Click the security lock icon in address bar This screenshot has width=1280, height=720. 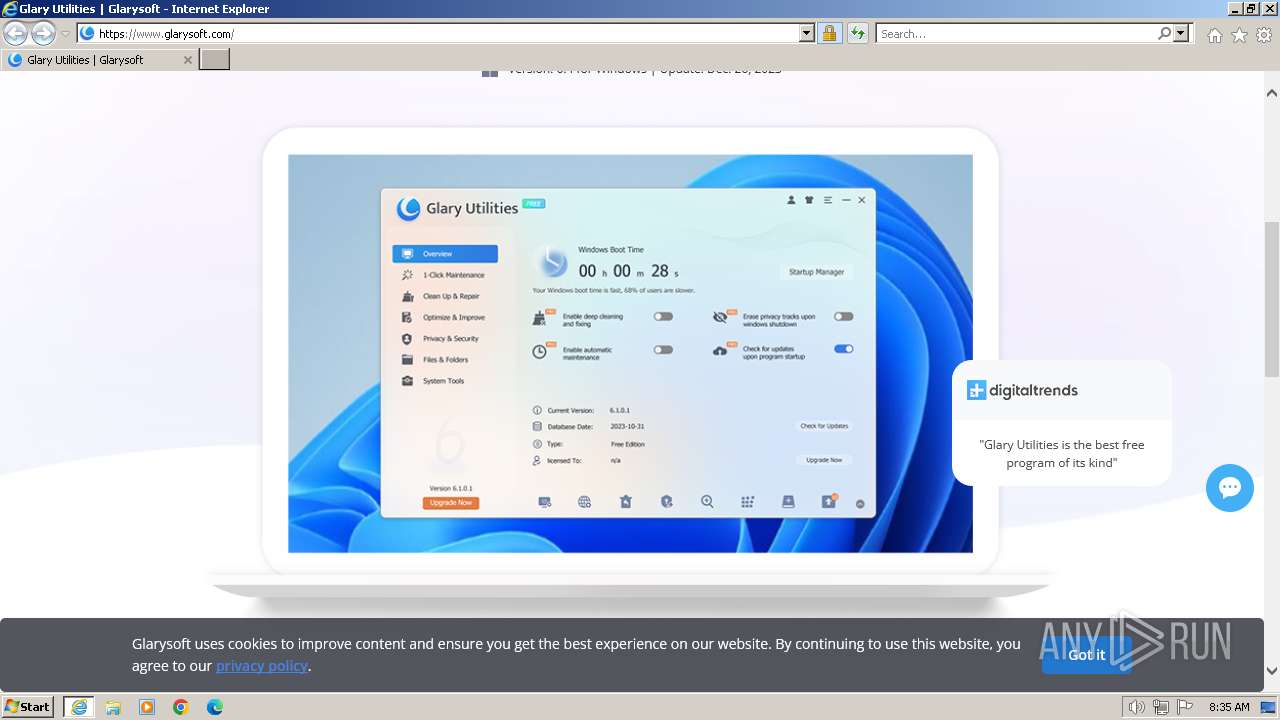pyautogui.click(x=829, y=34)
